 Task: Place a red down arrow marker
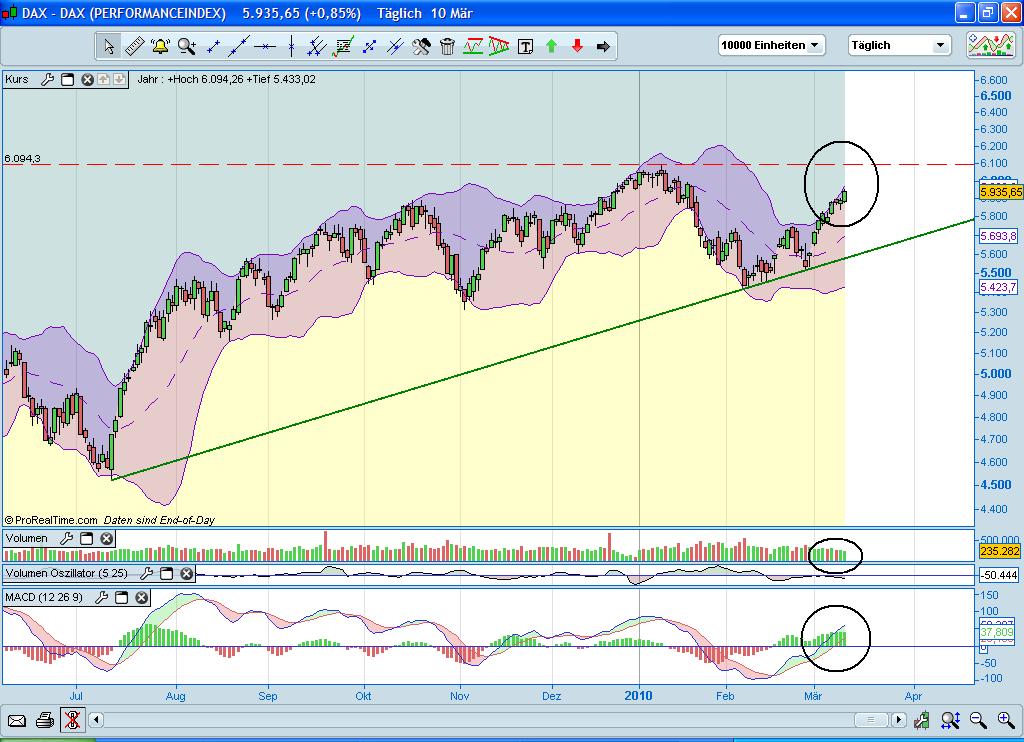point(577,46)
